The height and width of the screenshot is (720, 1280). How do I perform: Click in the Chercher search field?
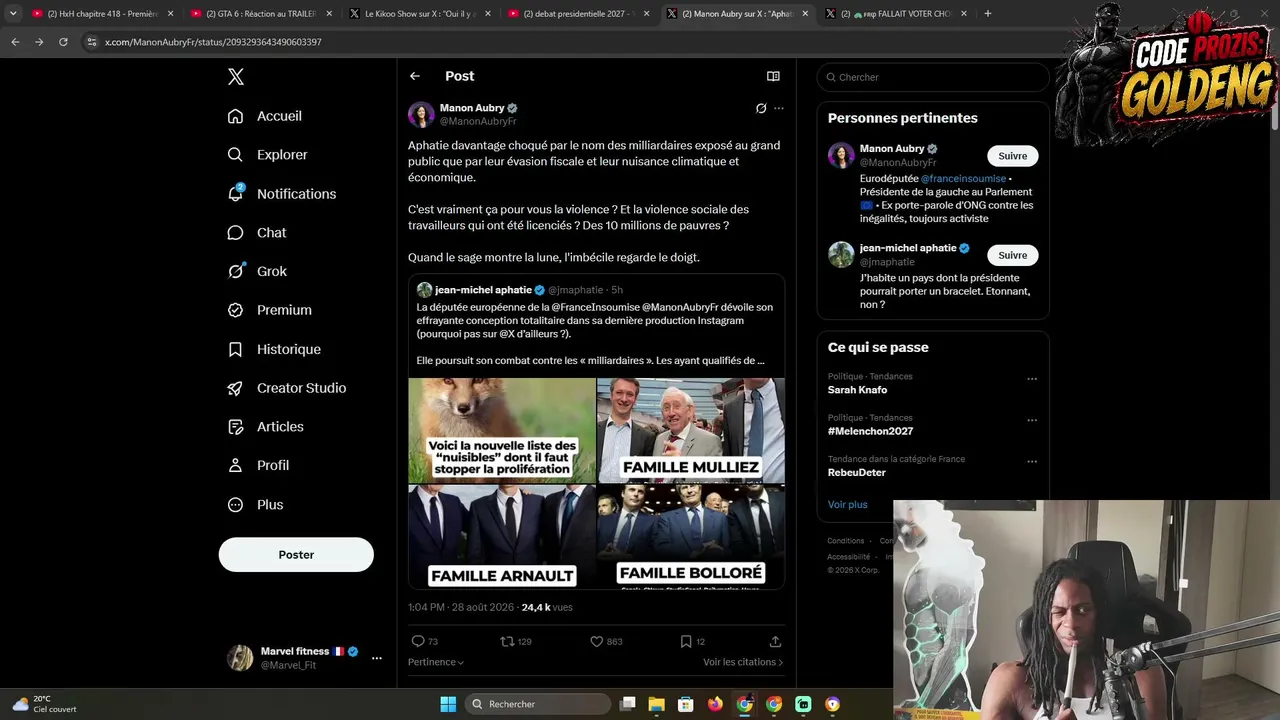(933, 77)
